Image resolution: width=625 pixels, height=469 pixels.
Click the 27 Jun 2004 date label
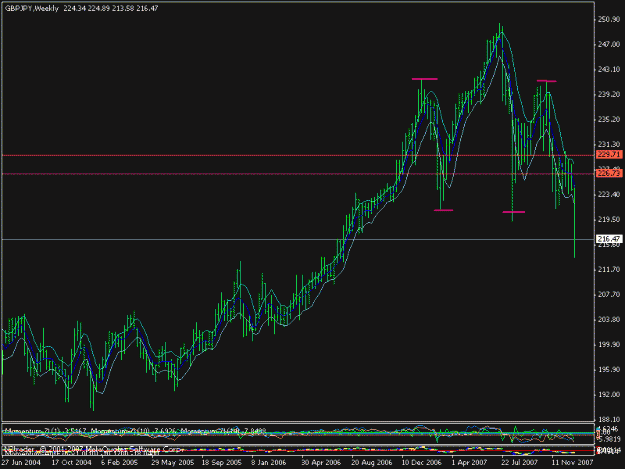pos(21,463)
